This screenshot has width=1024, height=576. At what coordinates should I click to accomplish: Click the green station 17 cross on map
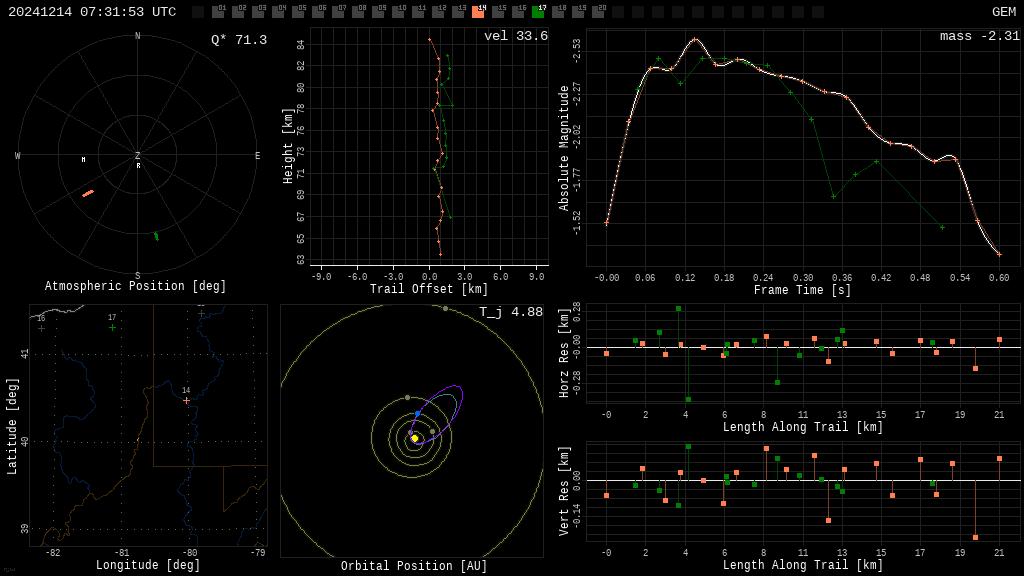click(112, 327)
